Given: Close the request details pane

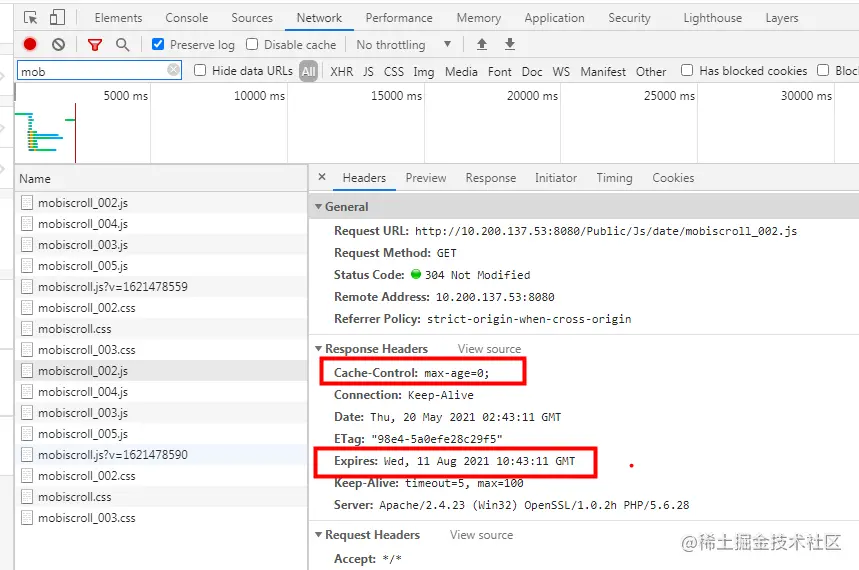Looking at the screenshot, I should (x=322, y=177).
